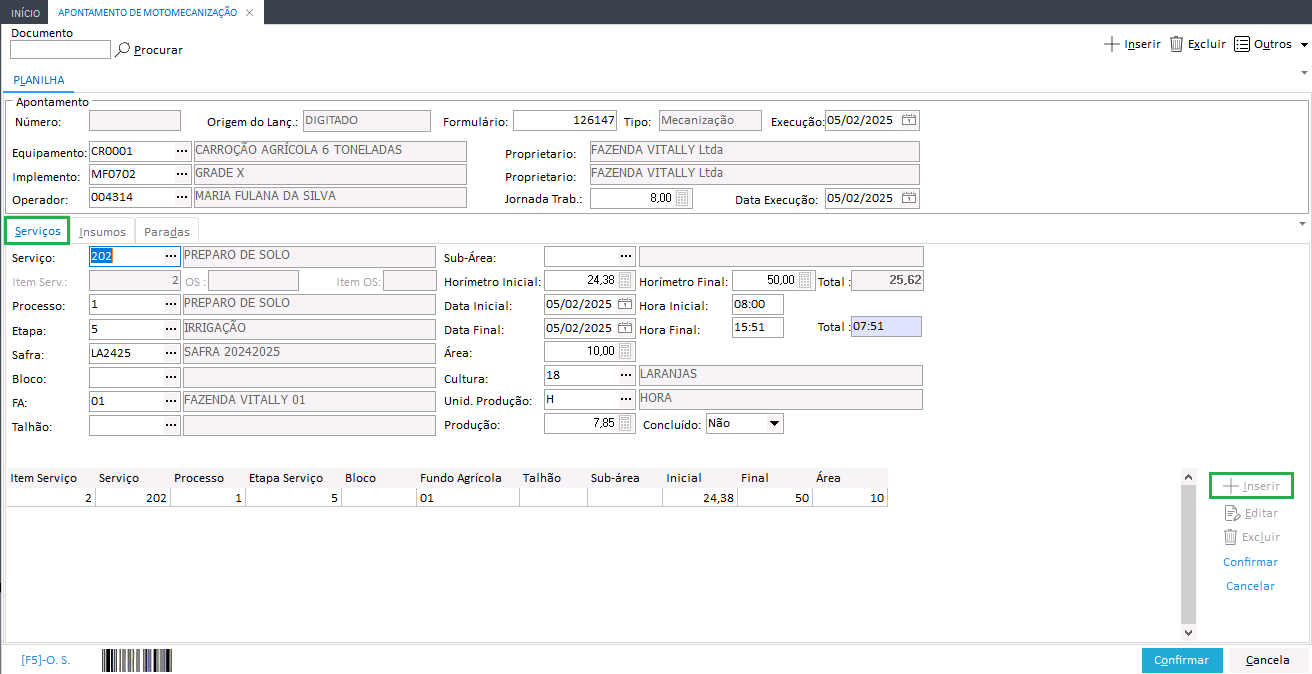Open calculator icon for Horímetro Final
The image size is (1312, 674).
pyautogui.click(x=806, y=281)
